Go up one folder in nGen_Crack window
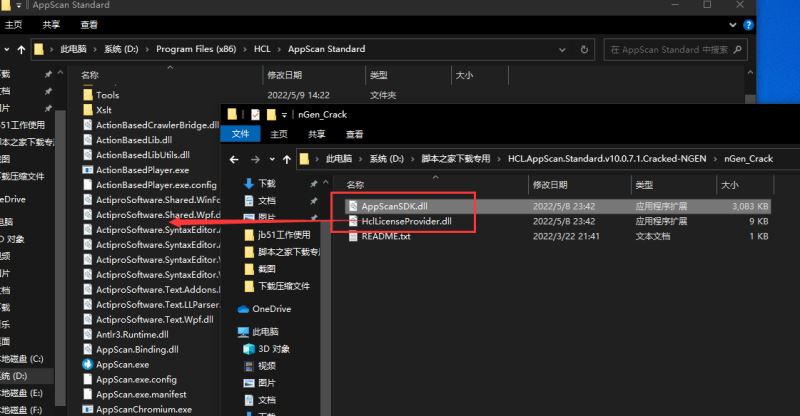 (x=287, y=159)
